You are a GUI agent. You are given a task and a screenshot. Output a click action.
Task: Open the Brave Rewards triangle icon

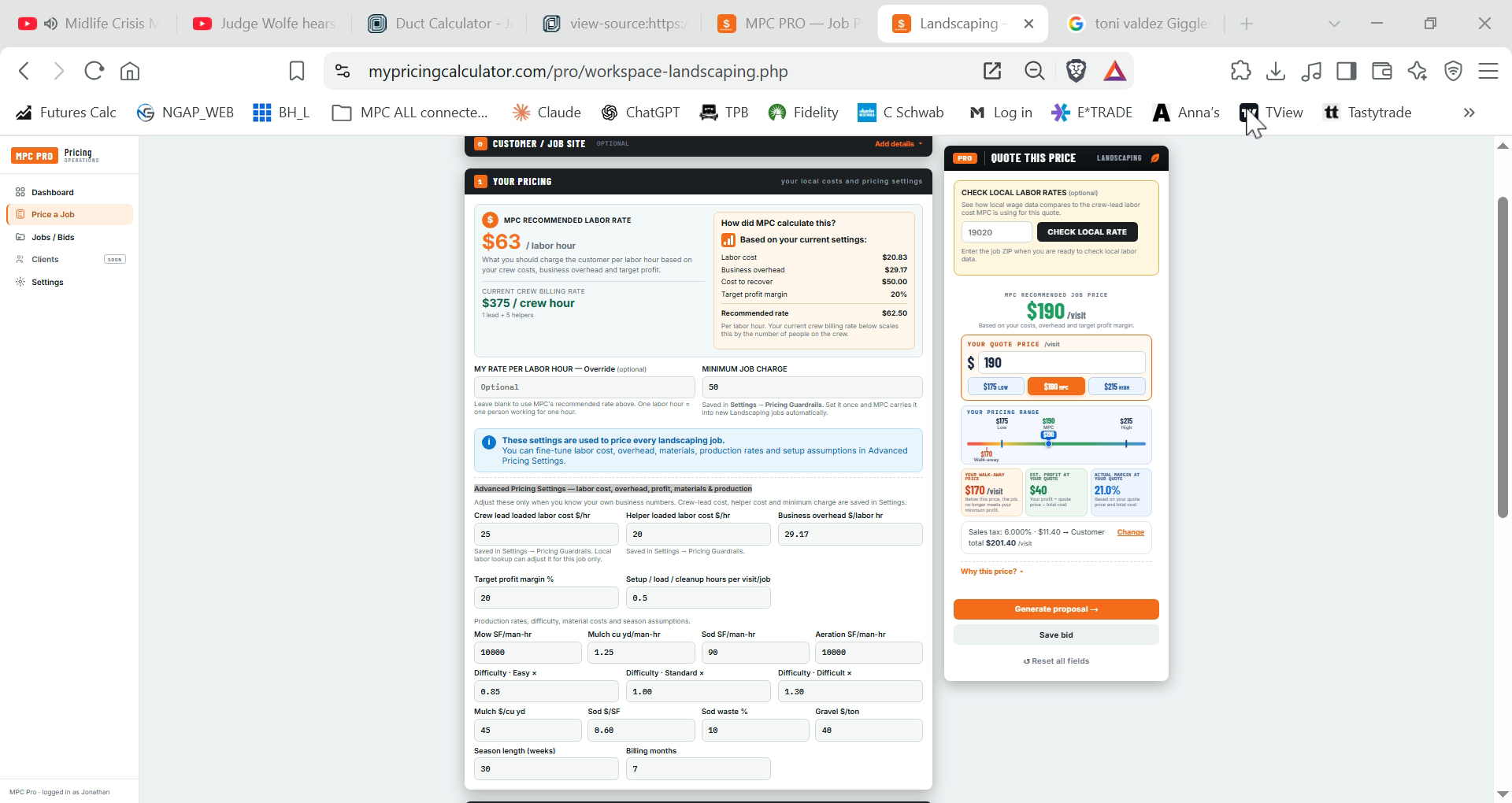(1114, 71)
